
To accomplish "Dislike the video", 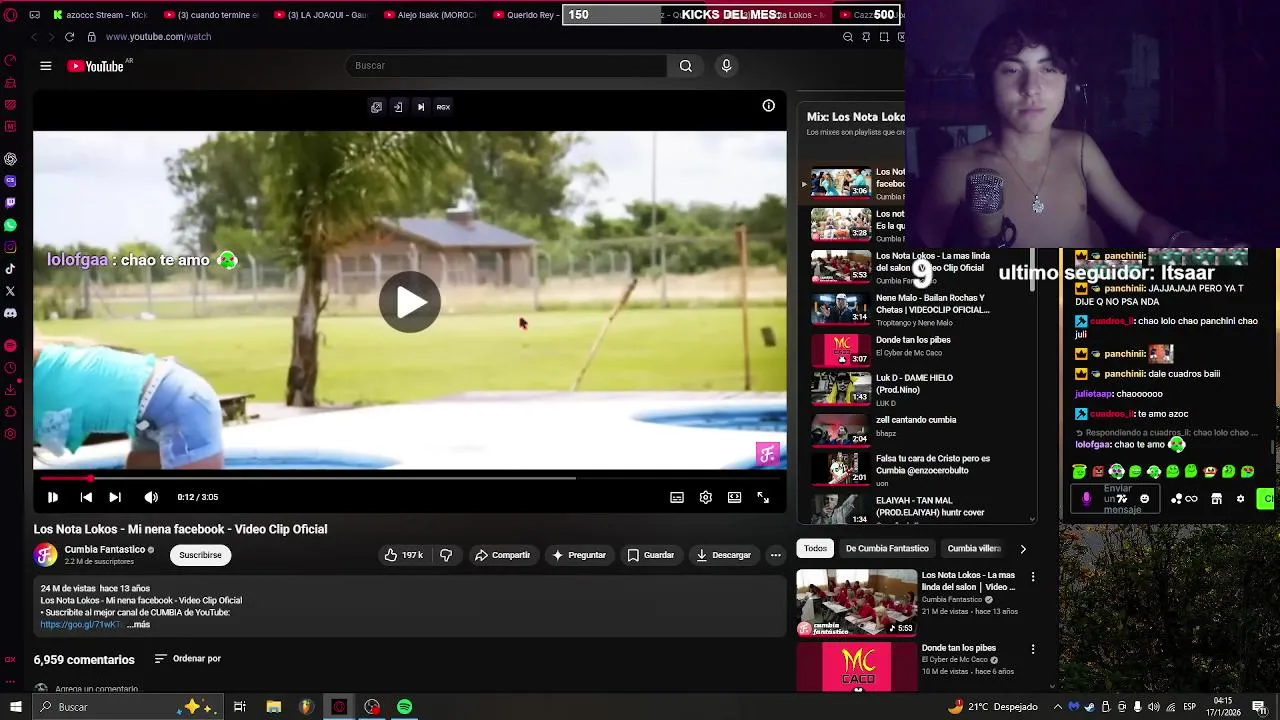I will (446, 555).
